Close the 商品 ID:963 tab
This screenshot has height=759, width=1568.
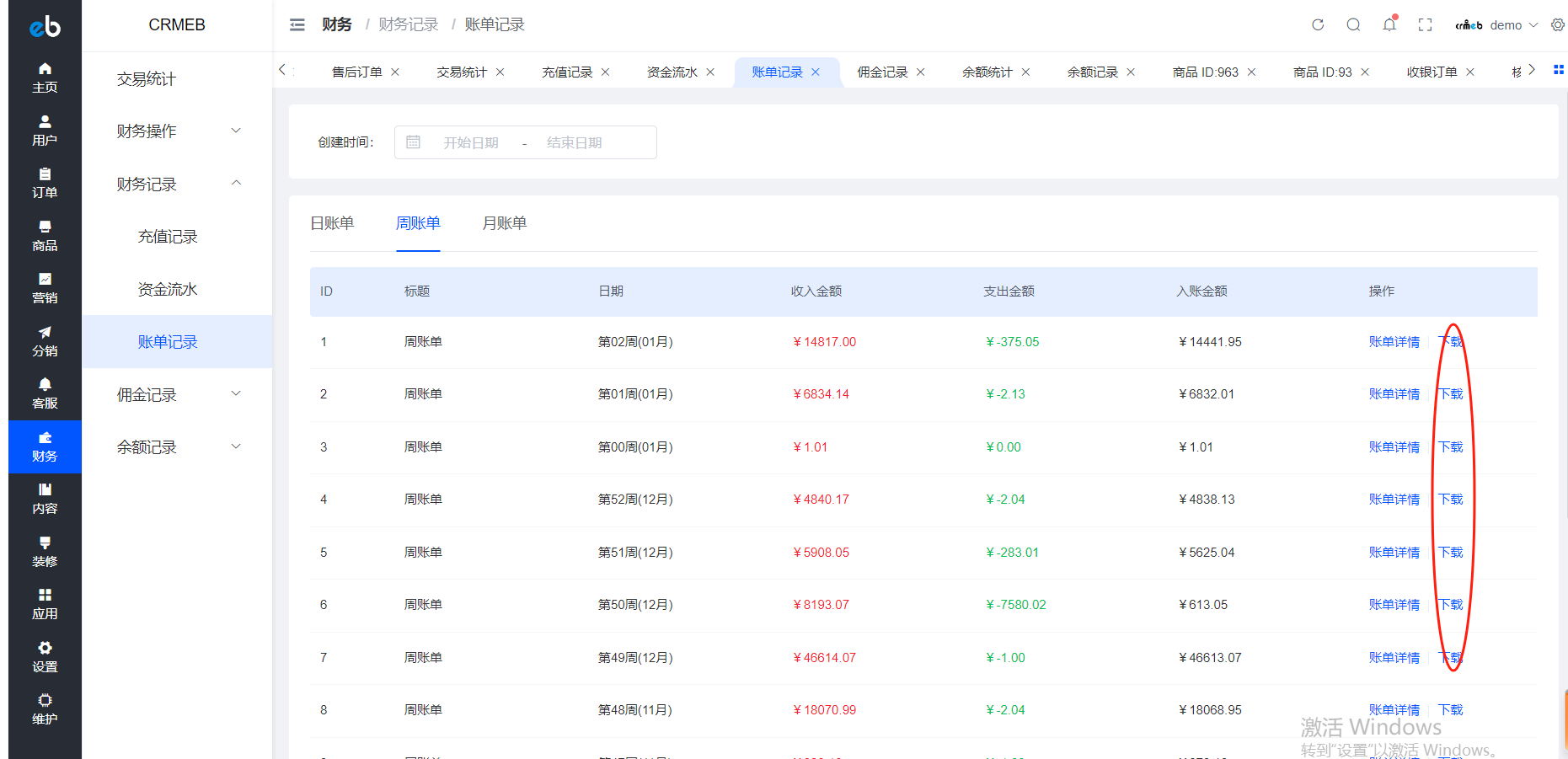(x=1251, y=72)
